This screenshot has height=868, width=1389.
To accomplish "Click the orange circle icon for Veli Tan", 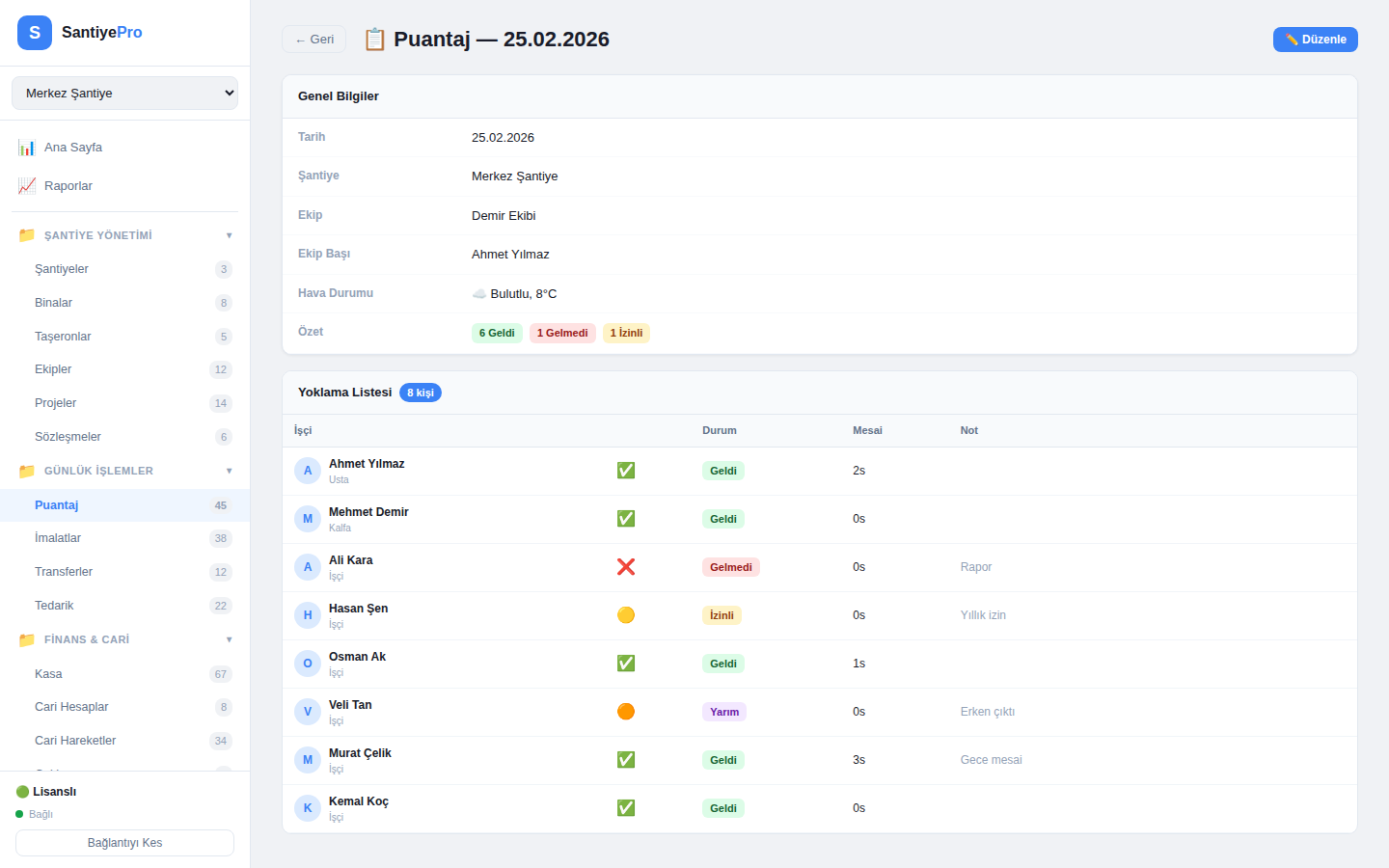I will coord(626,712).
